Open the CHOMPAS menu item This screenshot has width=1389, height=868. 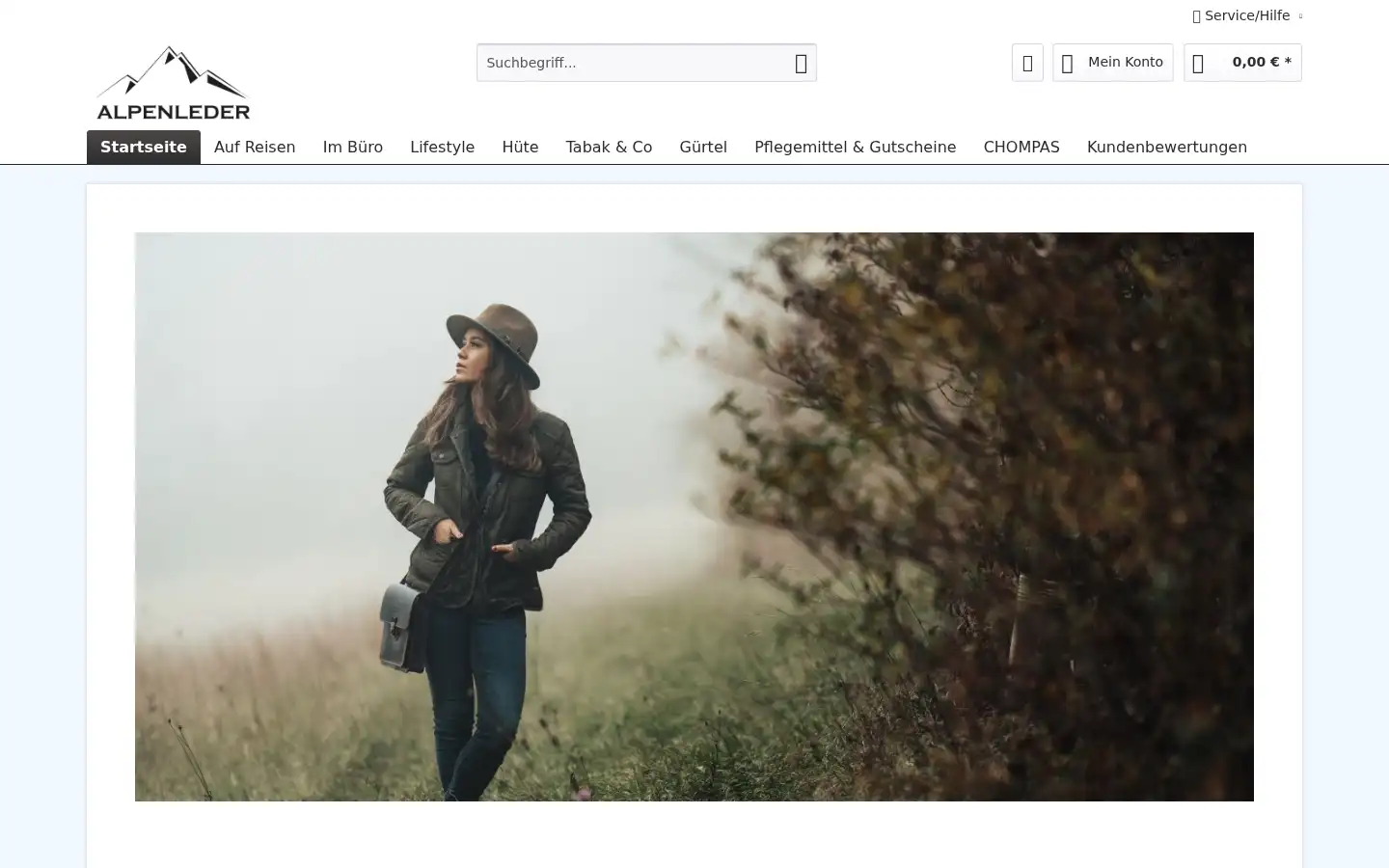[x=1021, y=147]
